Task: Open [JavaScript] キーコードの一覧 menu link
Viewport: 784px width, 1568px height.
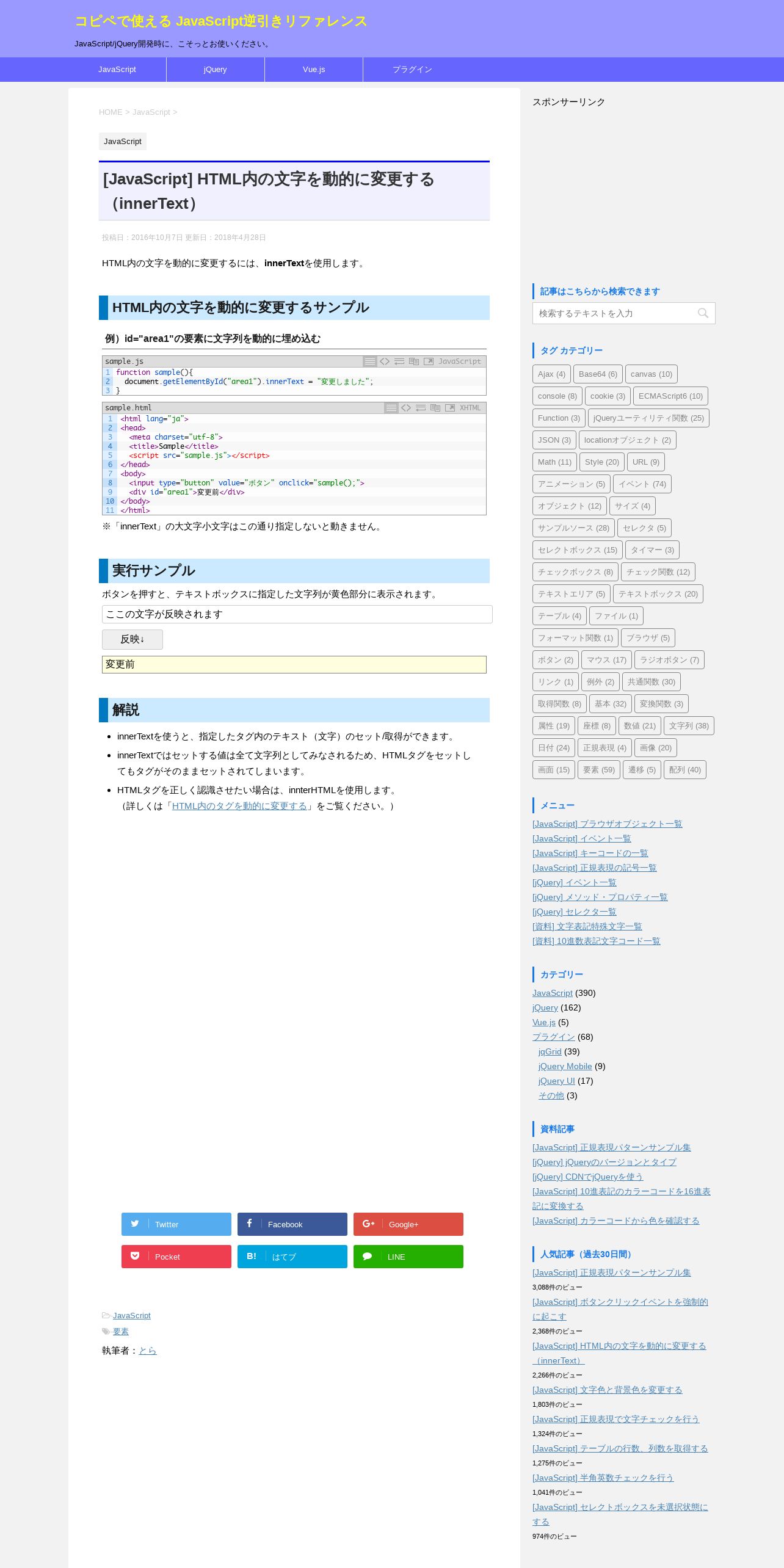Action: (x=590, y=854)
